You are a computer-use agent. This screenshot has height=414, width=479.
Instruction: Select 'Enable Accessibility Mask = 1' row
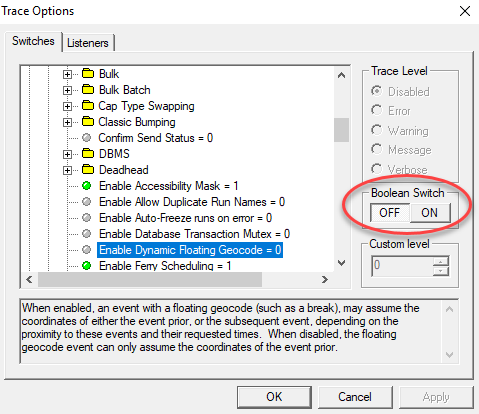click(x=169, y=186)
